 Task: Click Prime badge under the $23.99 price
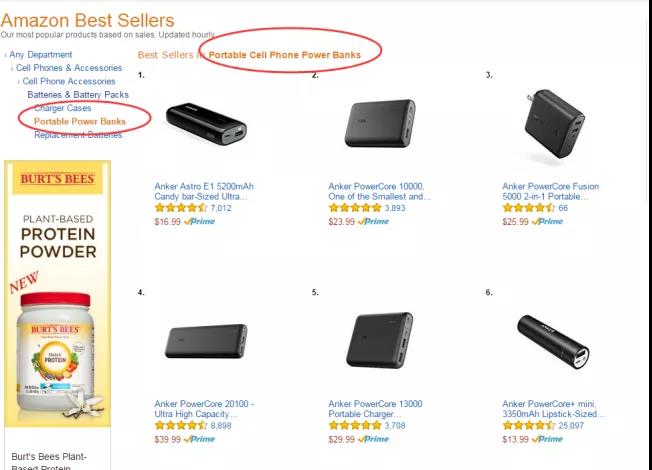point(374,222)
